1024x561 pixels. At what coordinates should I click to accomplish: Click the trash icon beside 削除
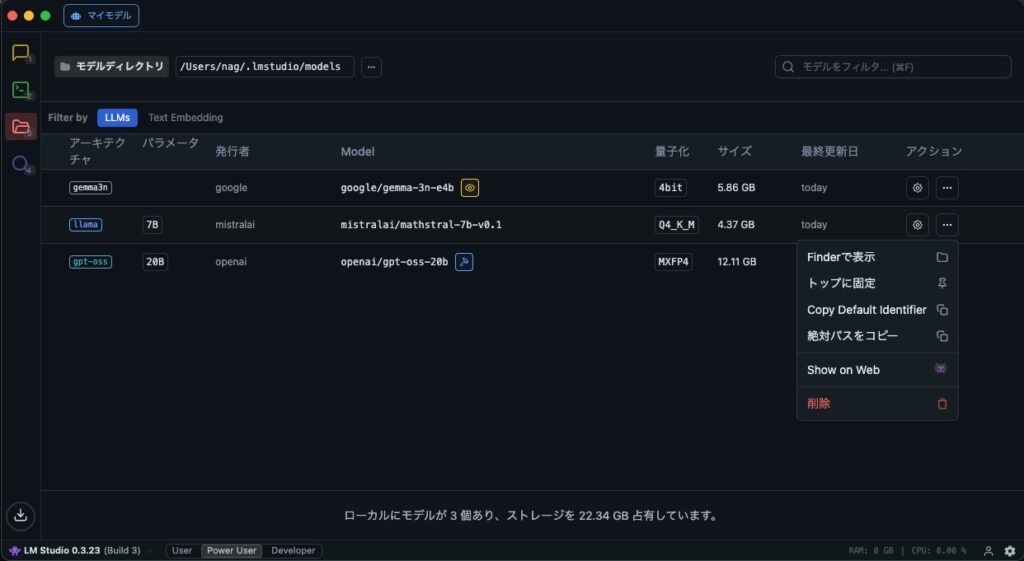pos(942,404)
